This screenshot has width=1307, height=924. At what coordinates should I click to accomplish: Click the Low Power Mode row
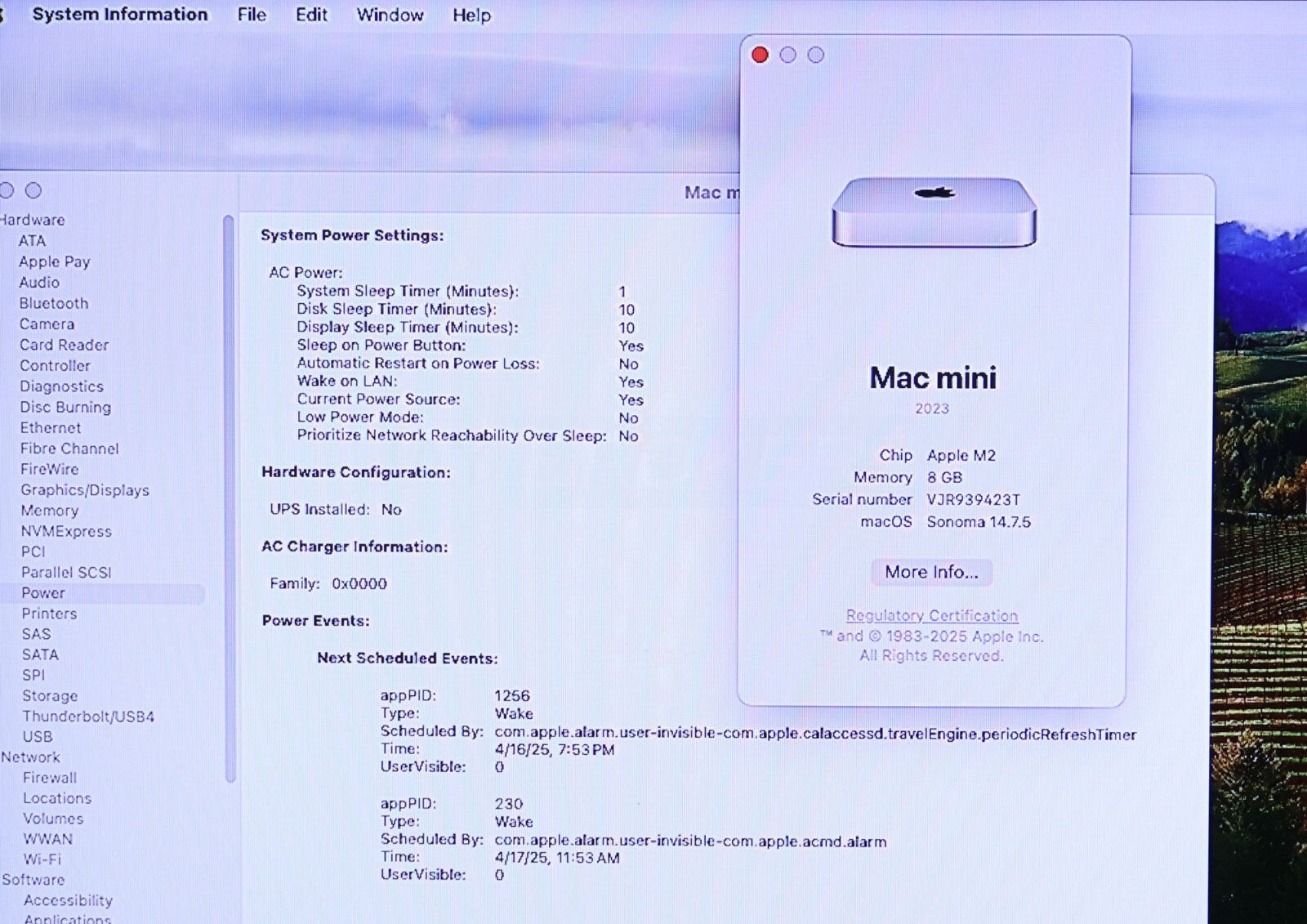point(467,417)
